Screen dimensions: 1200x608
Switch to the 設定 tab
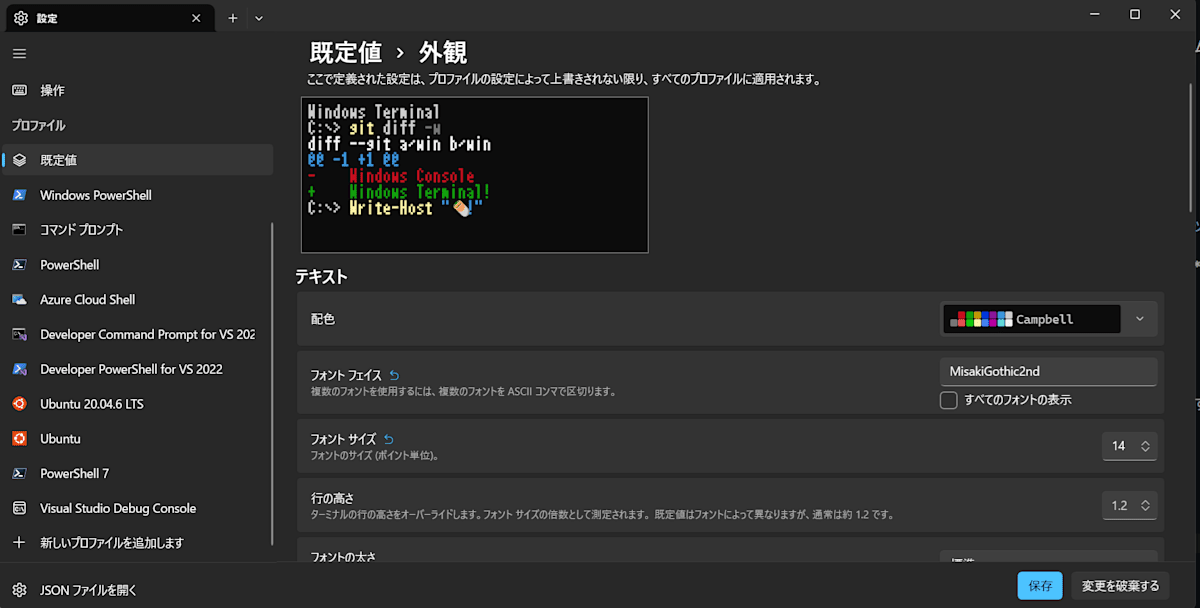(x=108, y=17)
